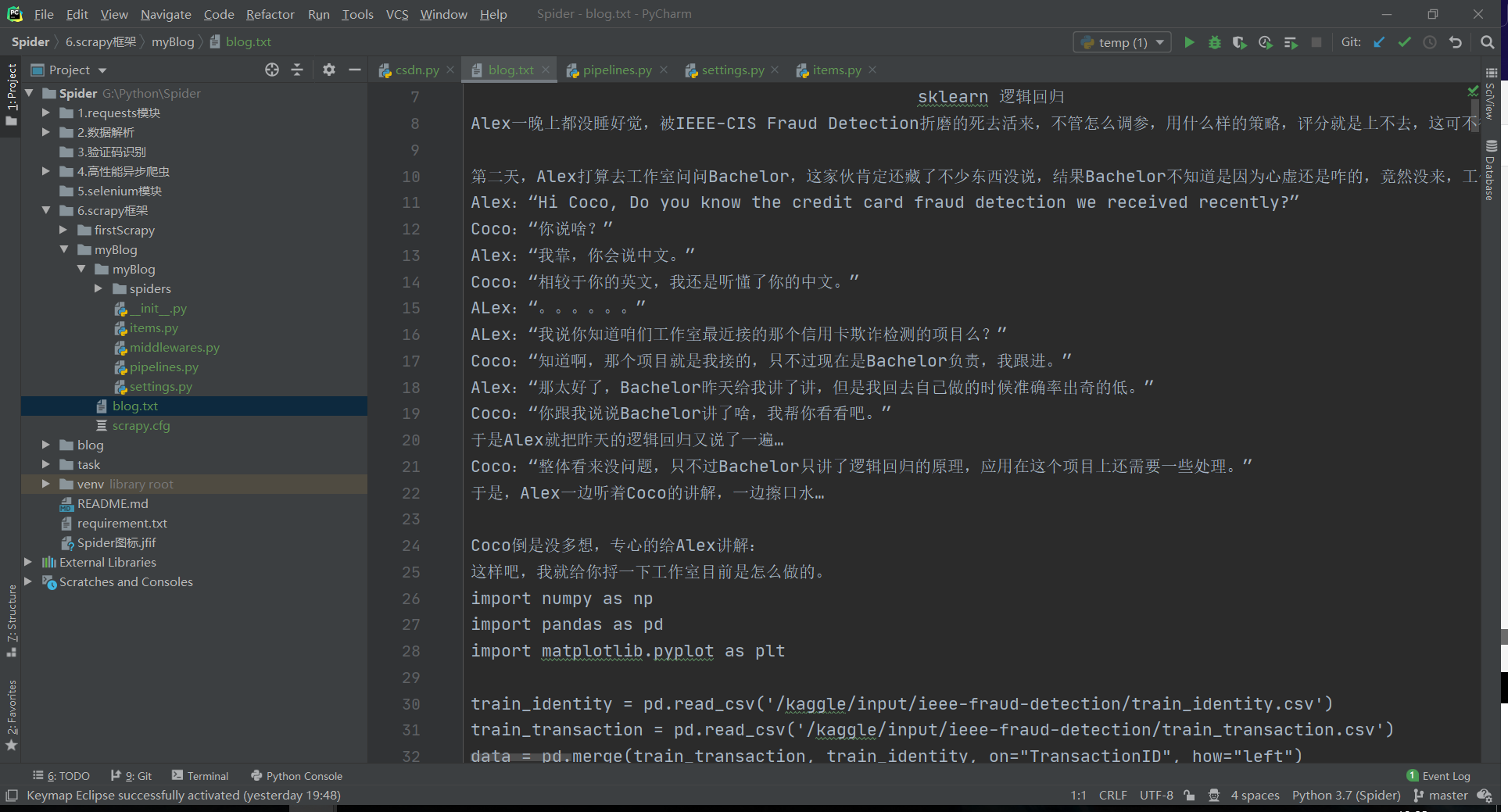Locate the current file with the crosshair icon
The height and width of the screenshot is (812, 1508).
272,70
